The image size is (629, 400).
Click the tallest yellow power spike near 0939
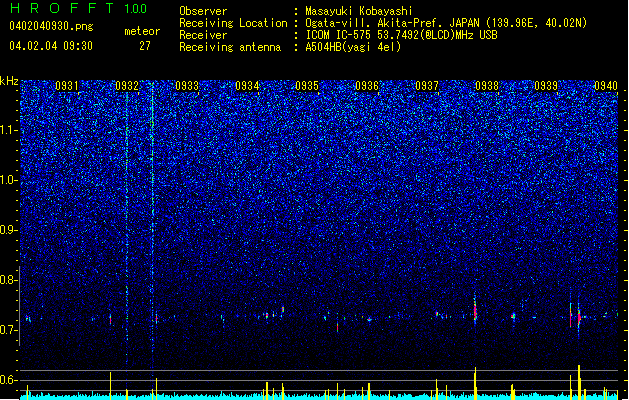coord(579,382)
